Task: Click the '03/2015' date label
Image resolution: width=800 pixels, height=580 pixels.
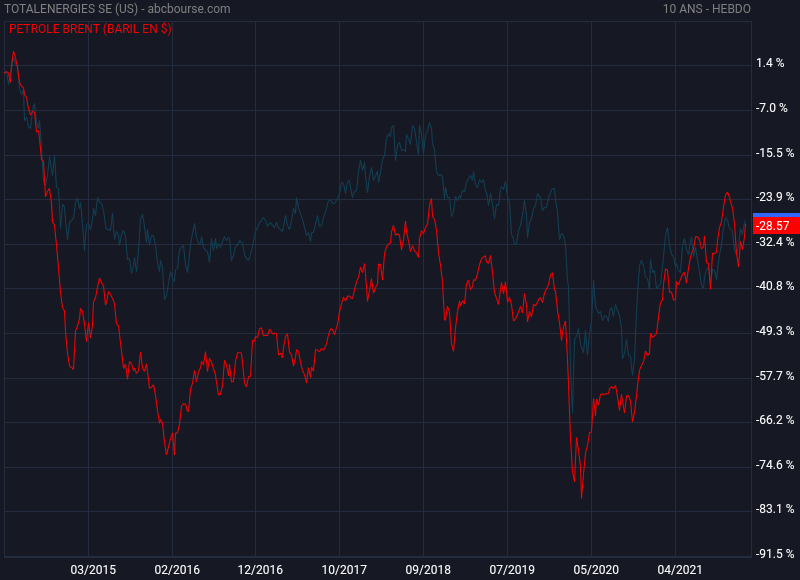Action: [x=93, y=570]
